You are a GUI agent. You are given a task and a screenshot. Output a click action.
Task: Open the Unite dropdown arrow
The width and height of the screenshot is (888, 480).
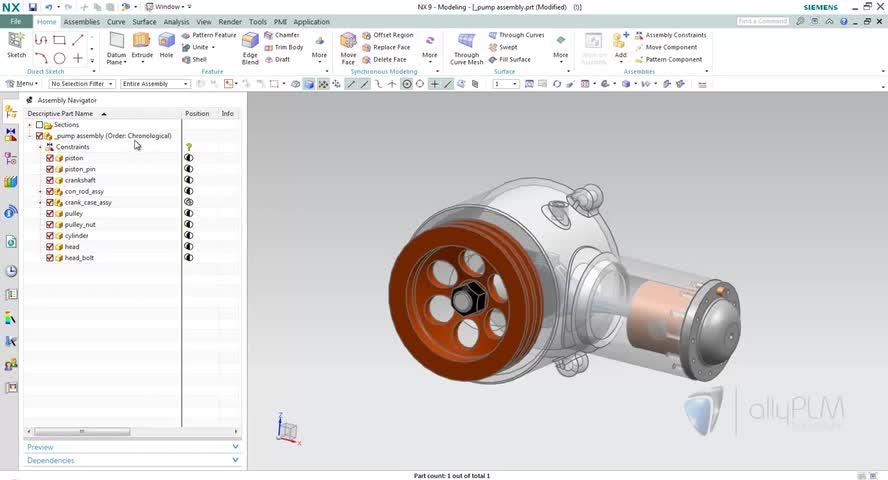pos(214,48)
